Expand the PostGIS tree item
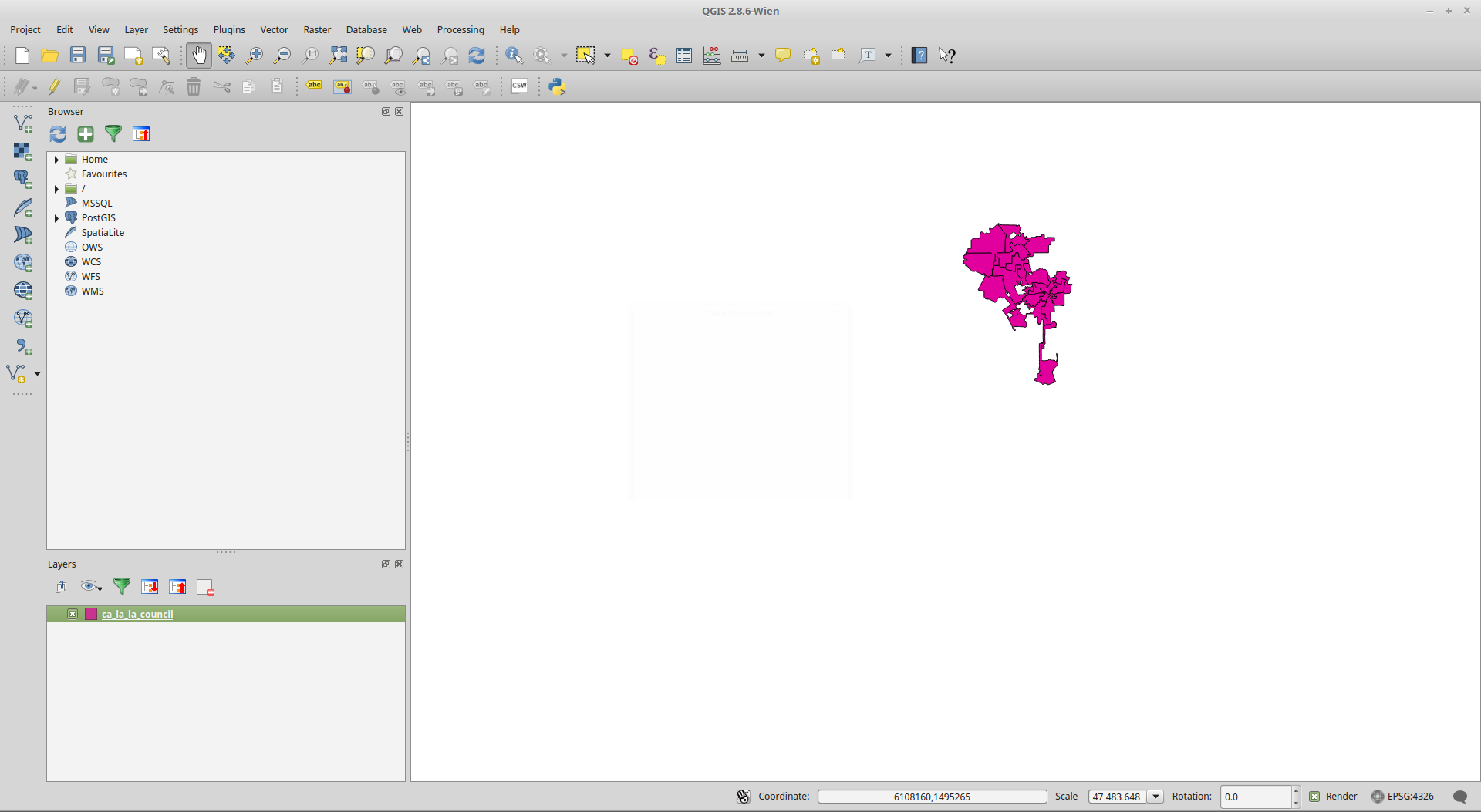This screenshot has height=812, width=1481. pos(56,218)
